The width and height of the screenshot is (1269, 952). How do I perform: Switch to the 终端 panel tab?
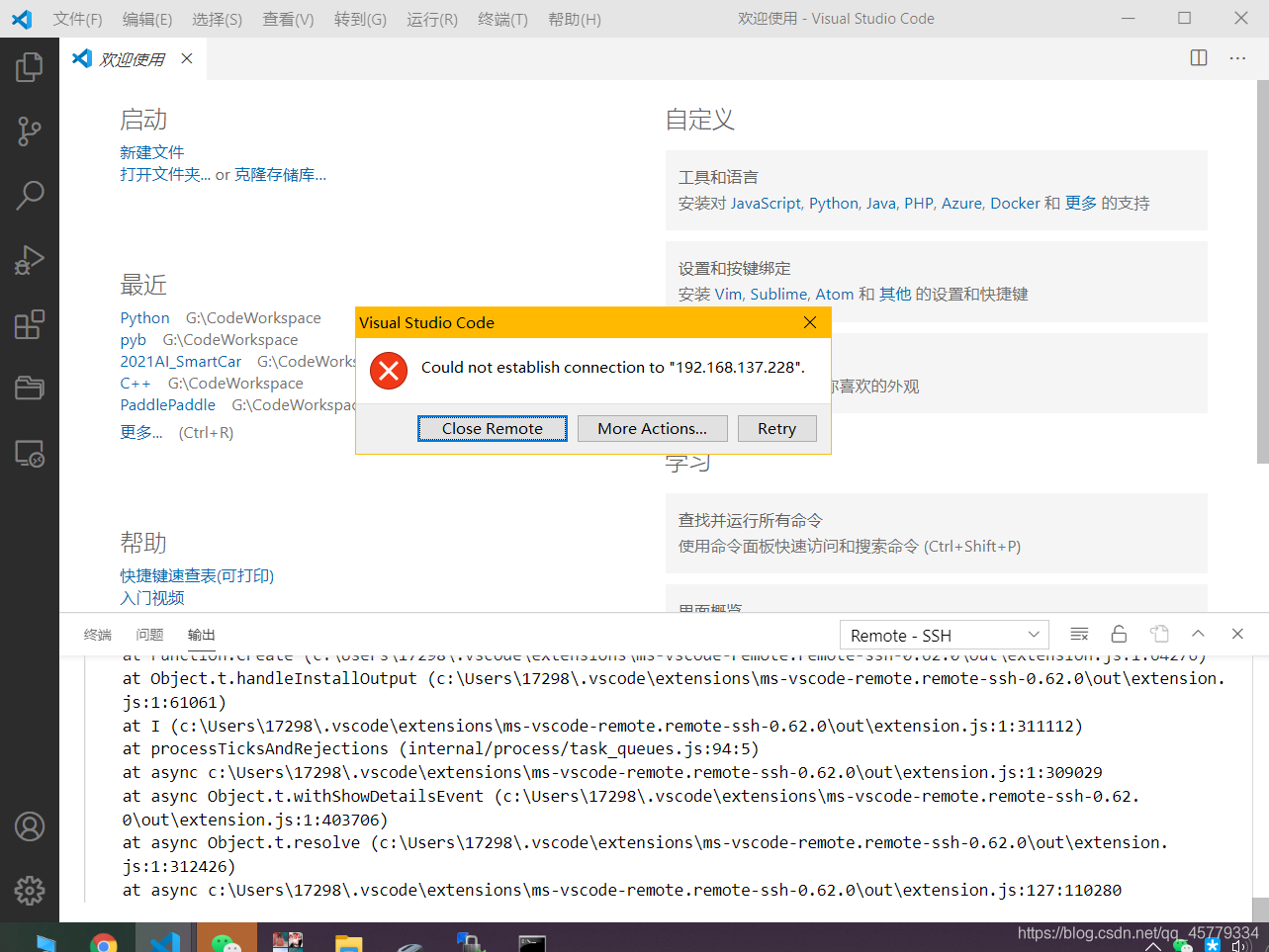pyautogui.click(x=98, y=635)
